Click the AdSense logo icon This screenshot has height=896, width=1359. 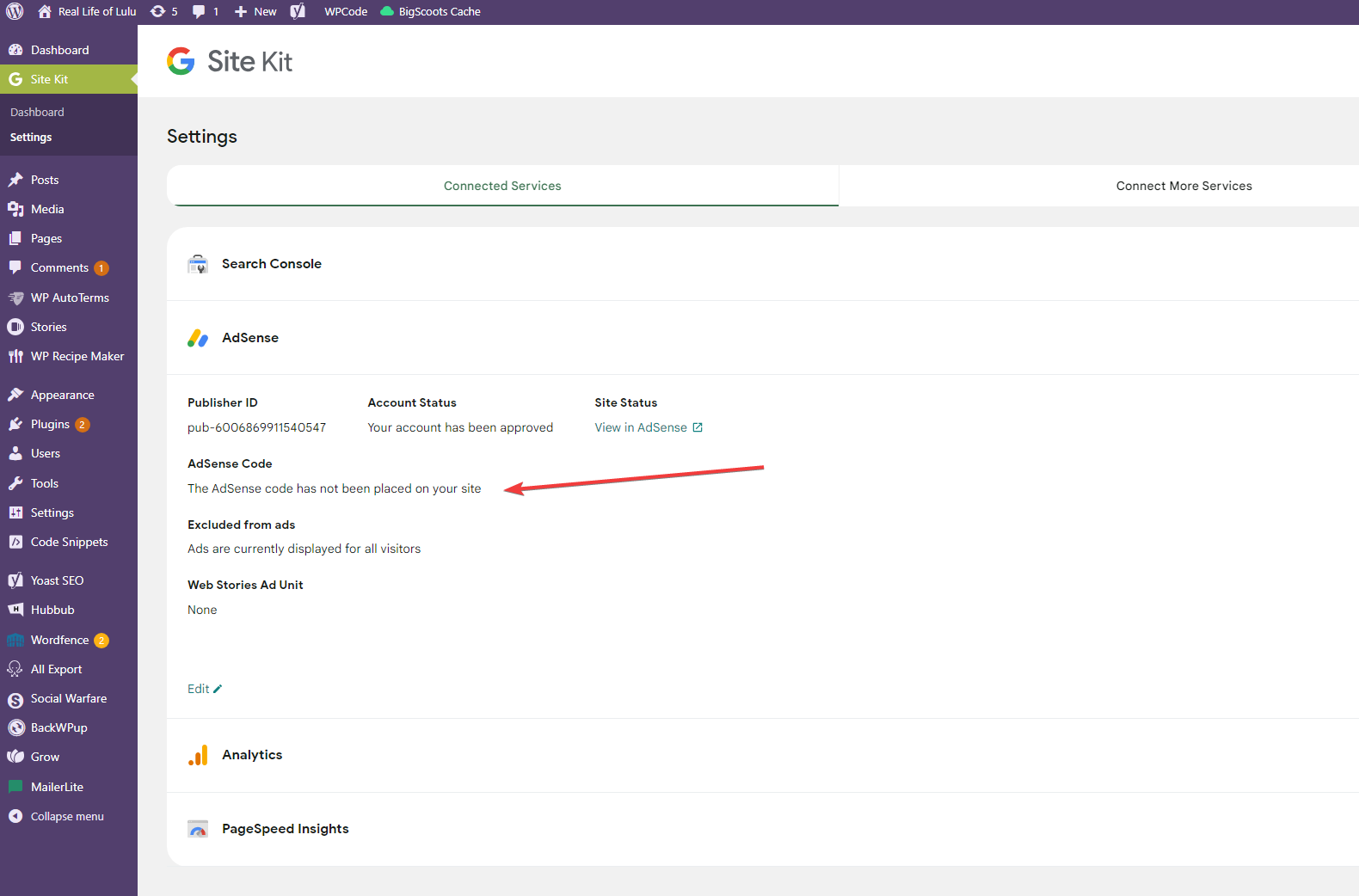click(198, 338)
